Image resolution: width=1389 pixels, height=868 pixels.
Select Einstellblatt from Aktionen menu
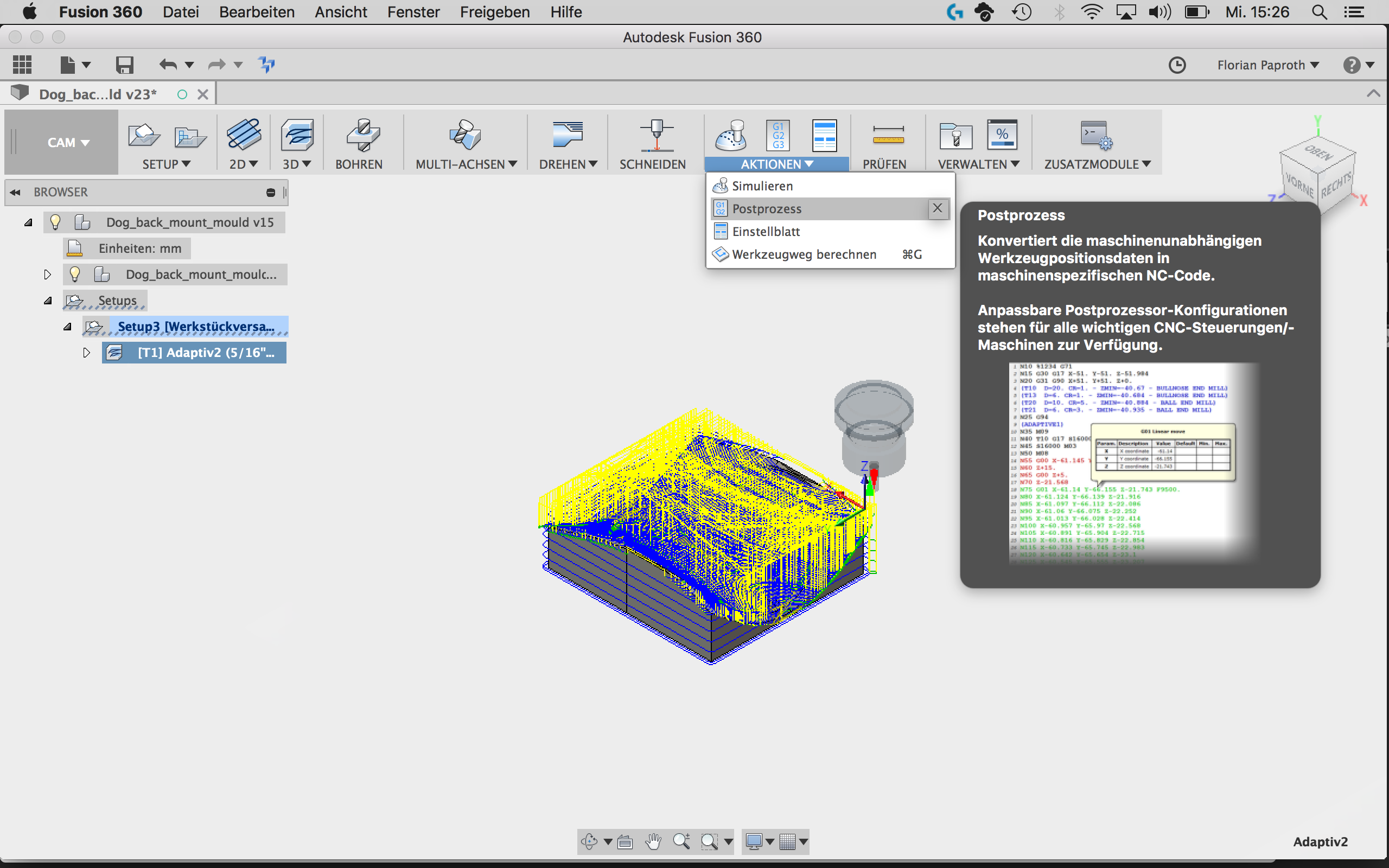pyautogui.click(x=766, y=231)
